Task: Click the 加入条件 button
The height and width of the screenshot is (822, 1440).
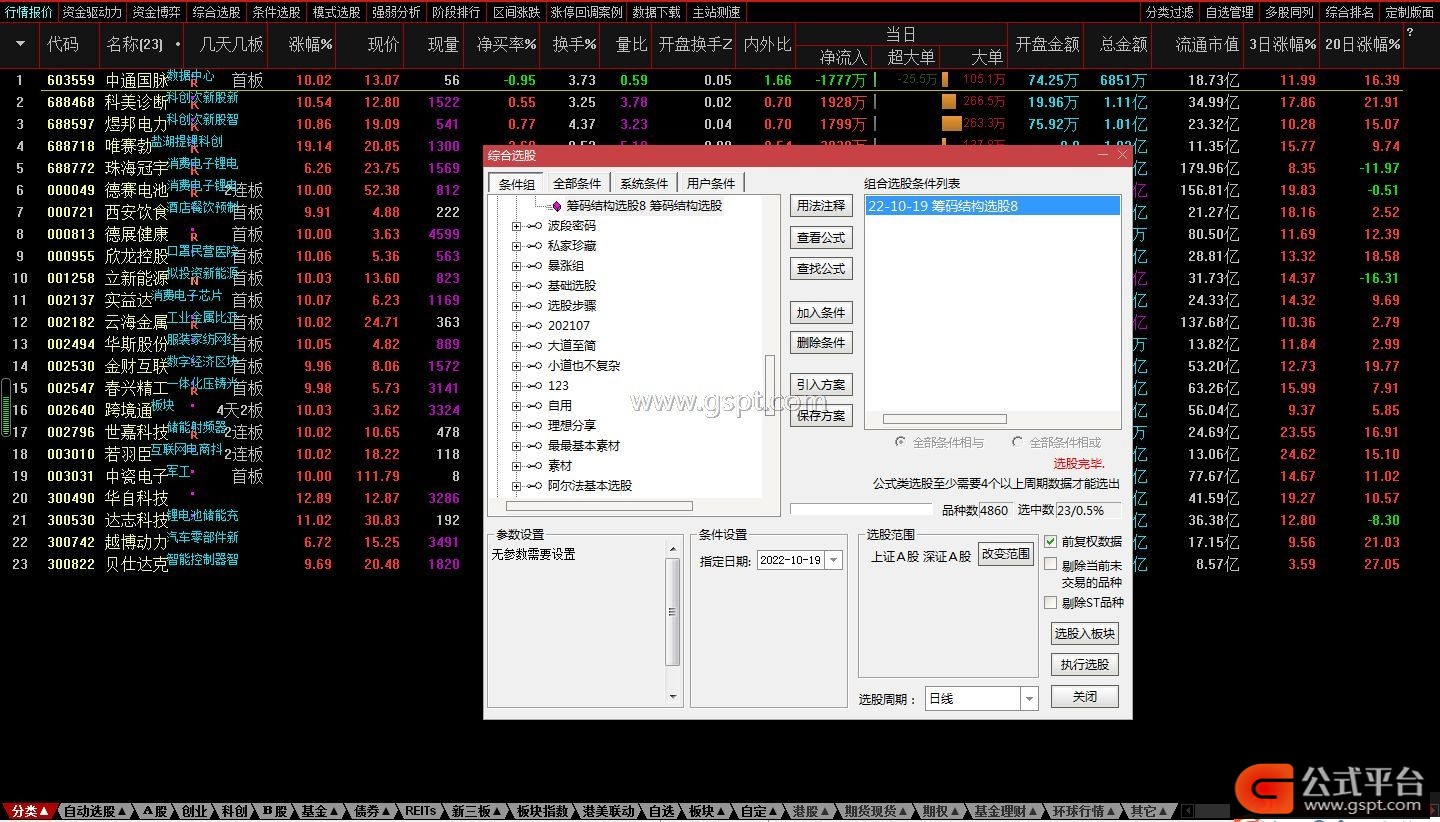Action: coord(821,313)
